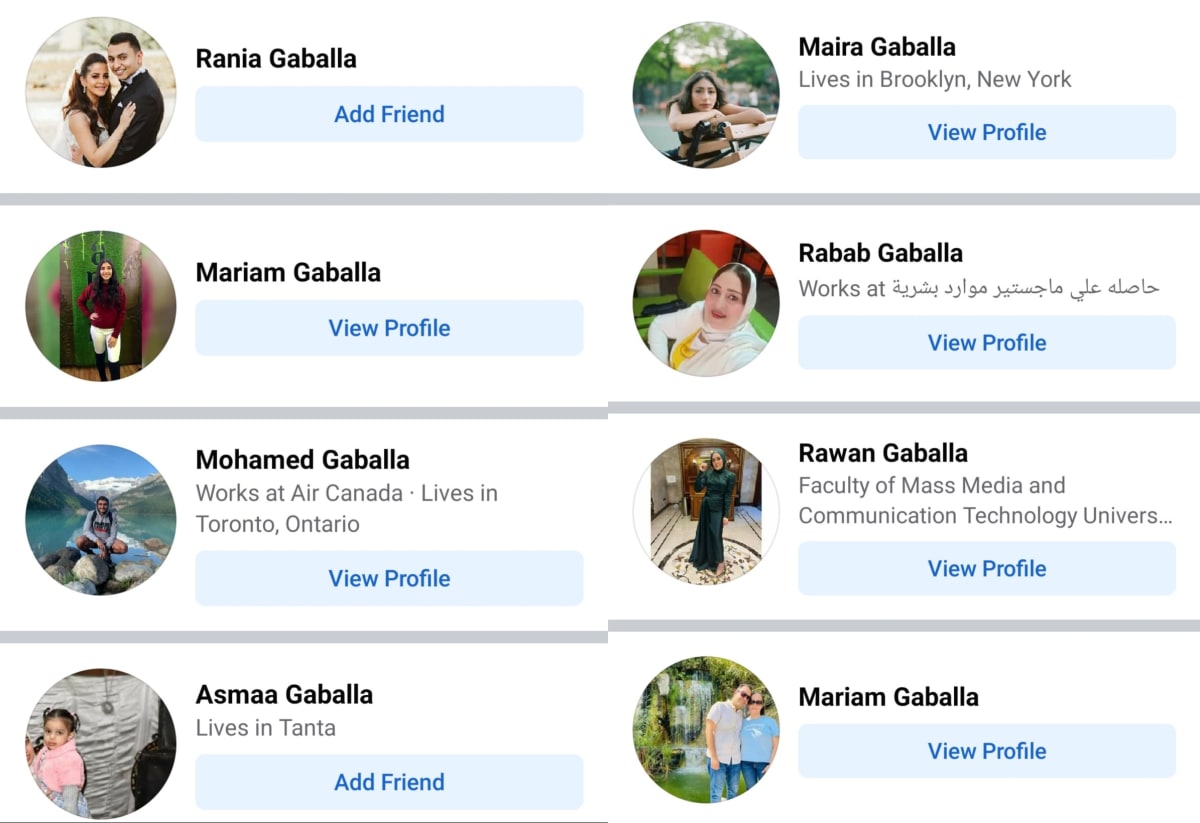Screen dimensions: 1200x823
Task: Select the Mohamed Gaballa name link
Action: click(303, 460)
